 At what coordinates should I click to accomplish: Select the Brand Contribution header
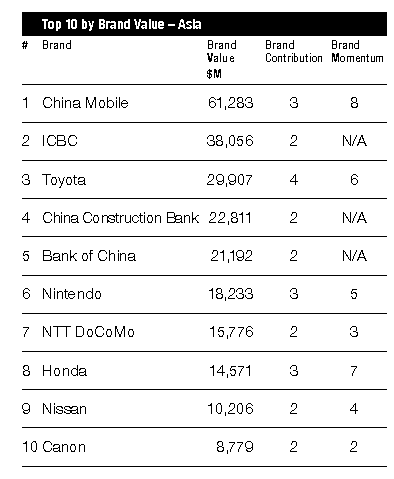pyautogui.click(x=294, y=51)
